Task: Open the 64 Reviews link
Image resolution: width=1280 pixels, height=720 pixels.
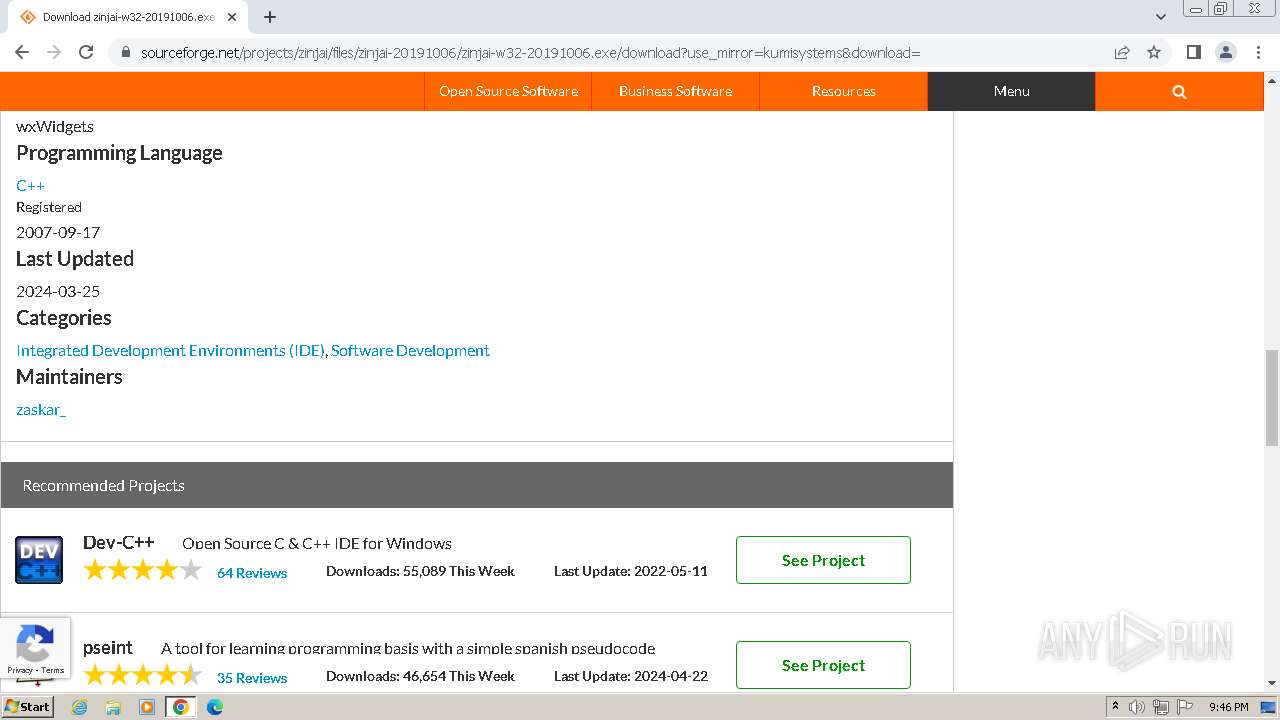Action: pos(252,573)
